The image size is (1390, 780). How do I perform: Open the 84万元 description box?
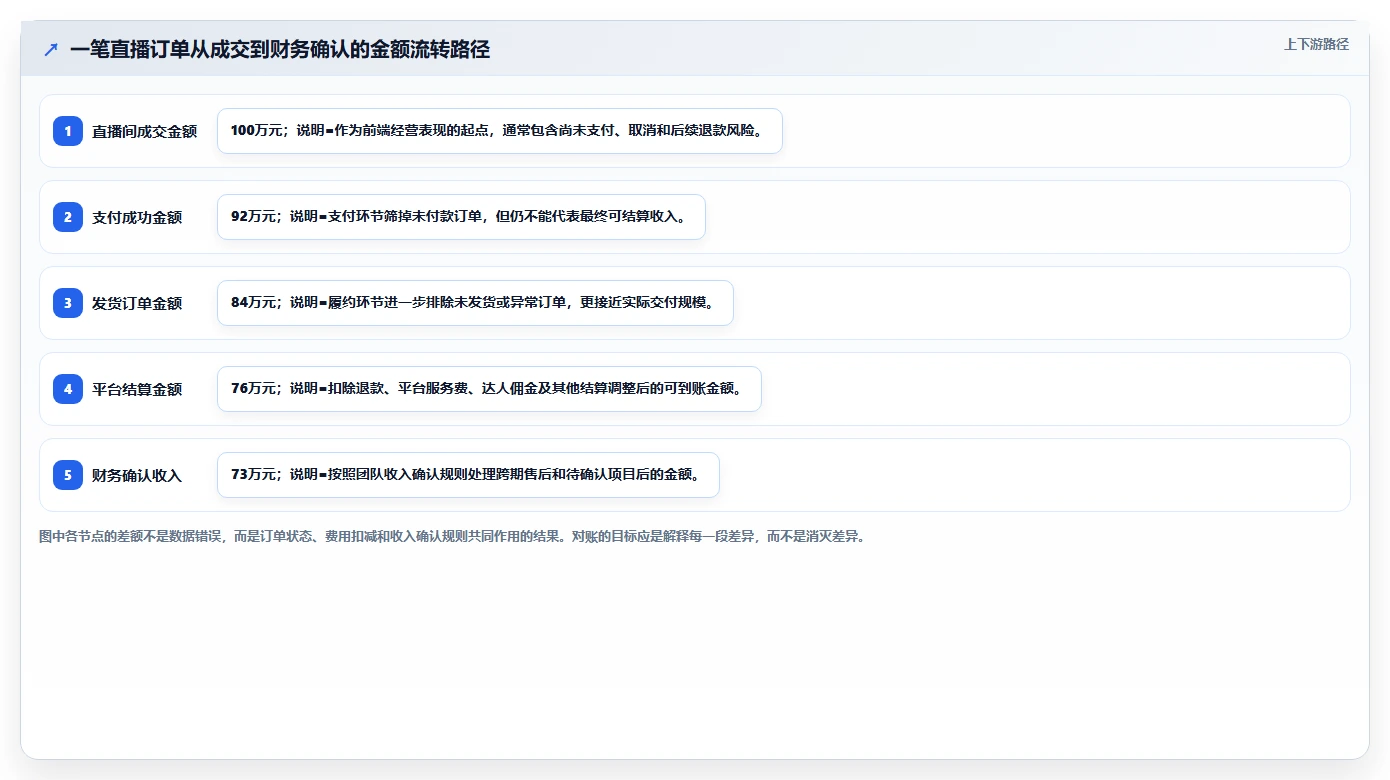[x=475, y=303]
